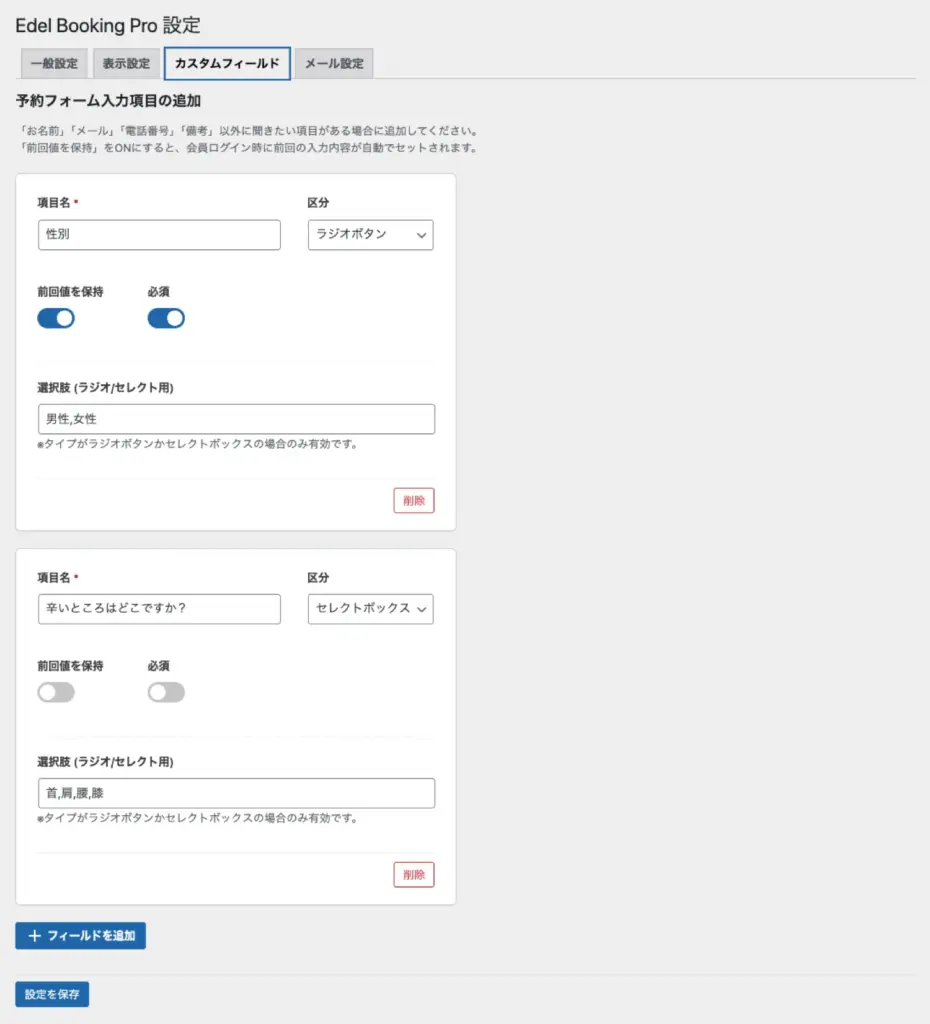Click the 性別 field name input
930x1024 pixels.
tap(159, 235)
